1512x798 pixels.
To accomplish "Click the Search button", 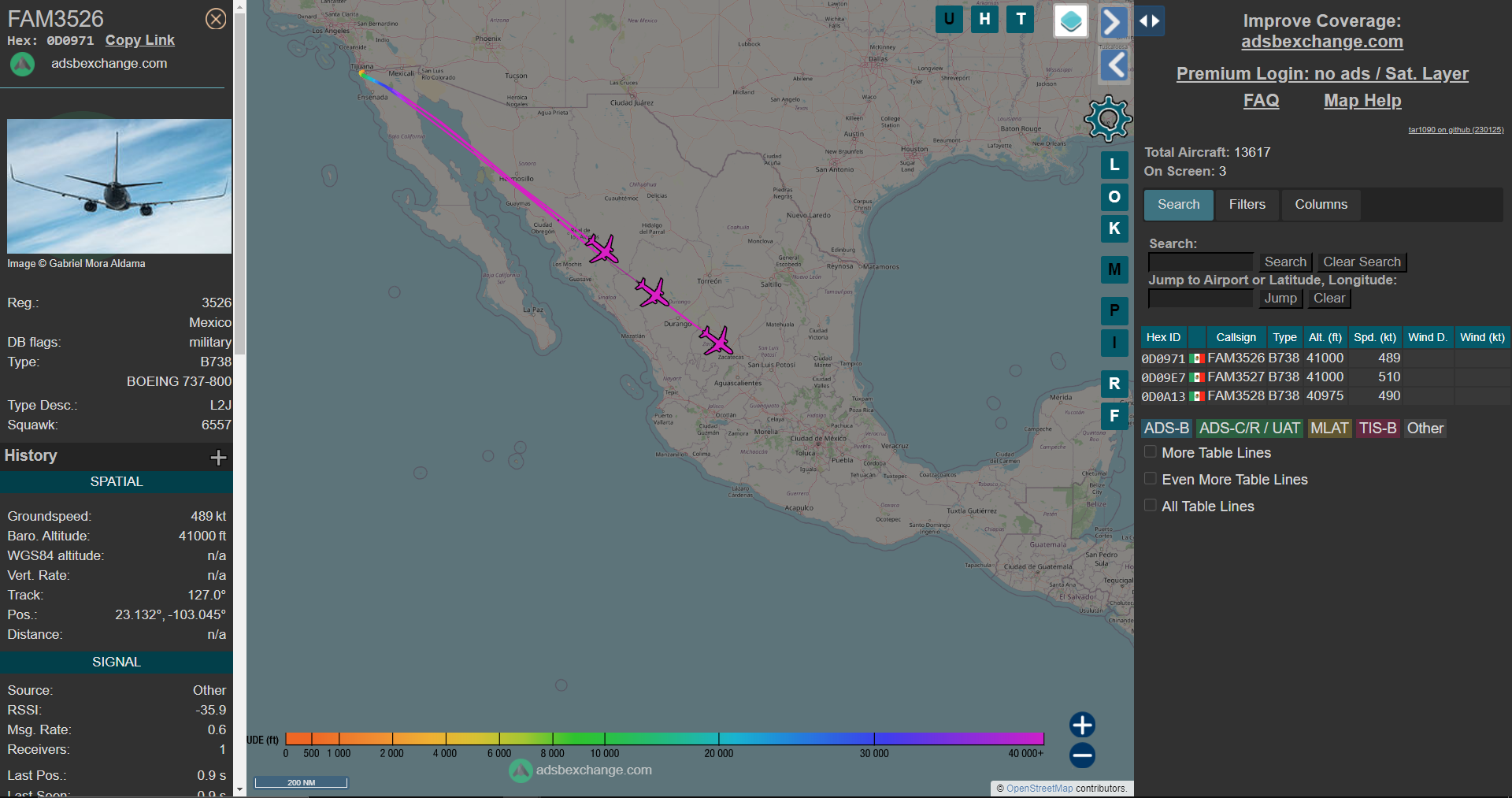I will 1285,262.
